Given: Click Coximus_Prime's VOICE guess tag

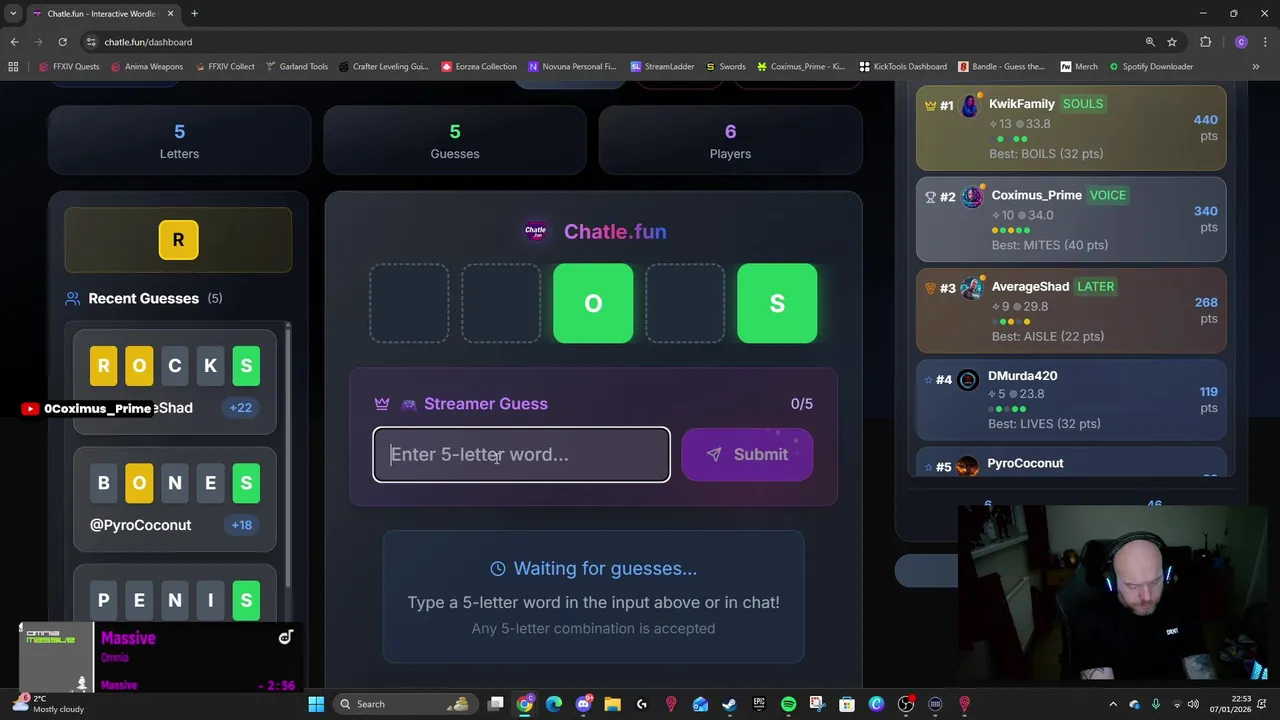Looking at the screenshot, I should click(x=1107, y=195).
